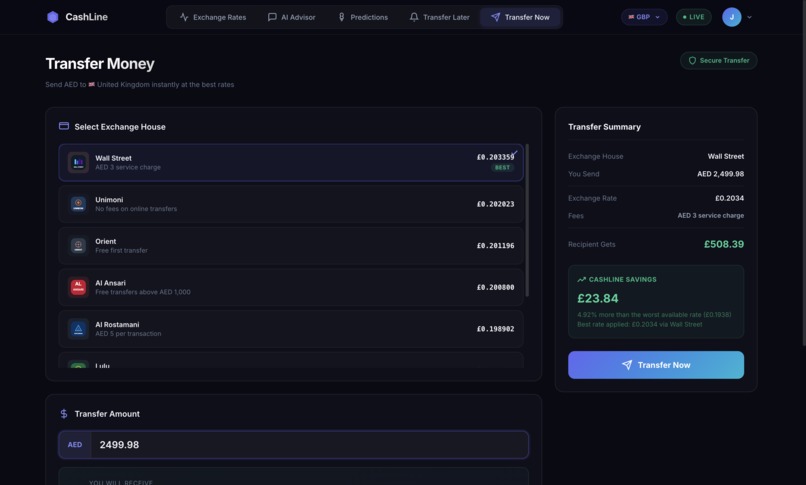
Task: Click the AED currency prefix label
Action: point(75,444)
